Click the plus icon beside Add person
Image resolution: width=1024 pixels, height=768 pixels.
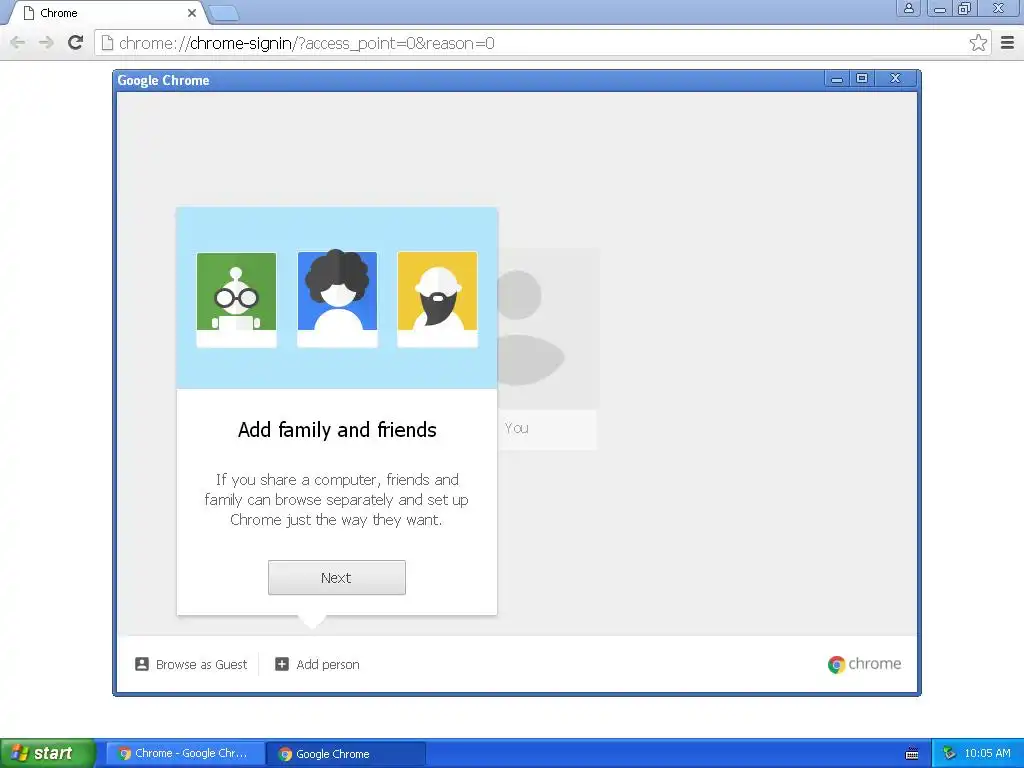[x=281, y=664]
